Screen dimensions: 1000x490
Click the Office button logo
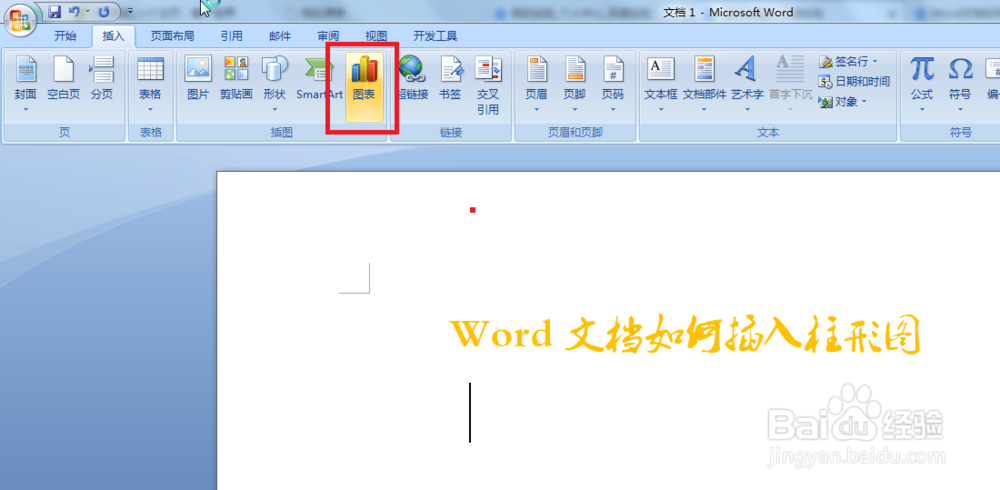(x=20, y=20)
